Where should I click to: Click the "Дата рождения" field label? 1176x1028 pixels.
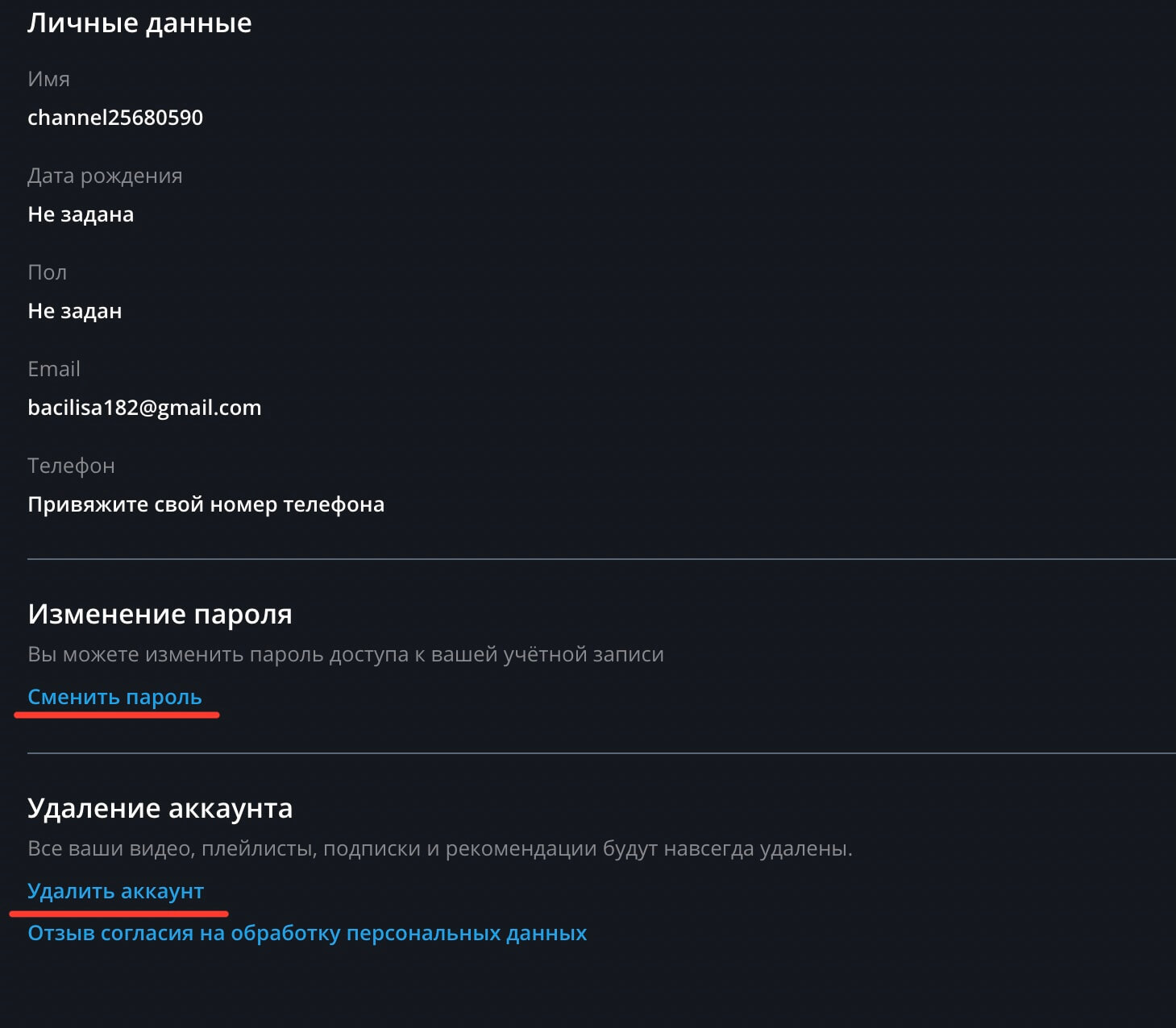coord(105,176)
